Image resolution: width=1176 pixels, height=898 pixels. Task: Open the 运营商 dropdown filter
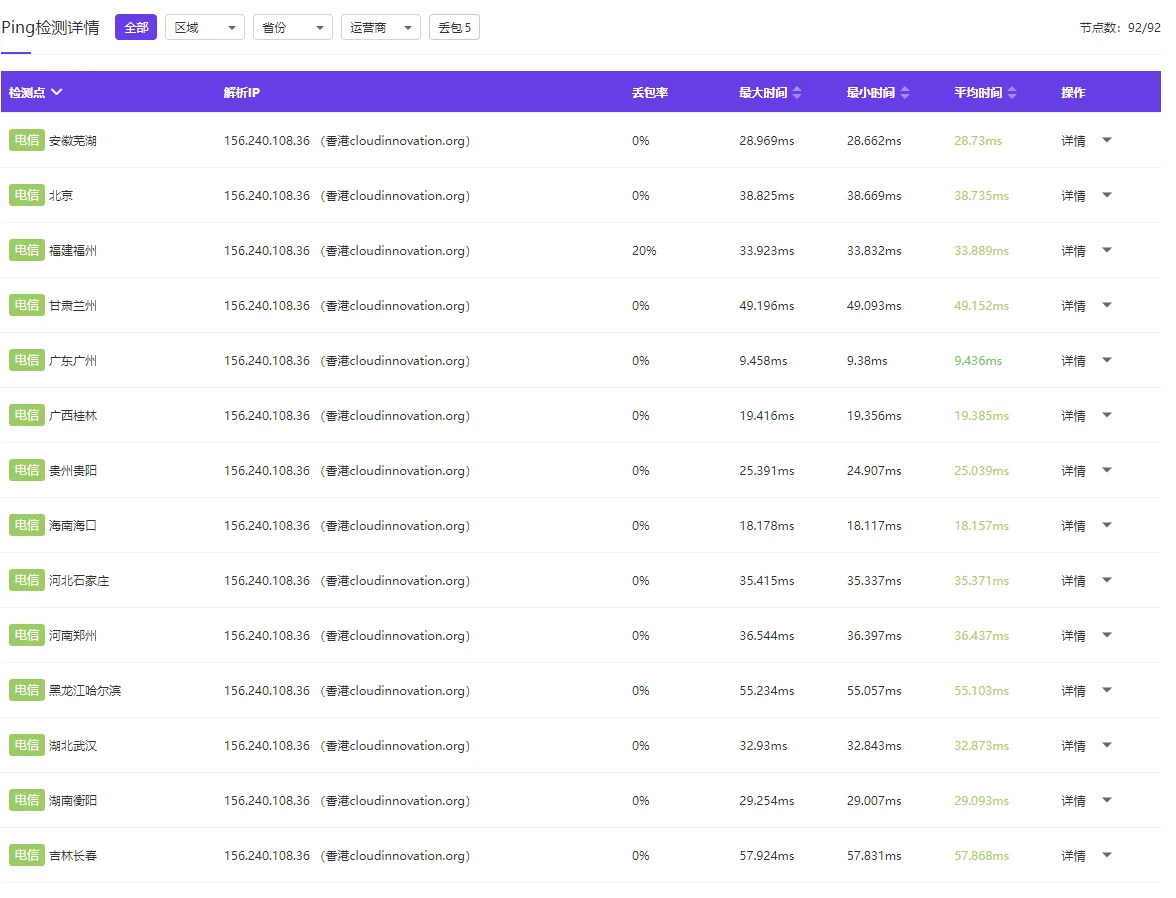pos(380,28)
